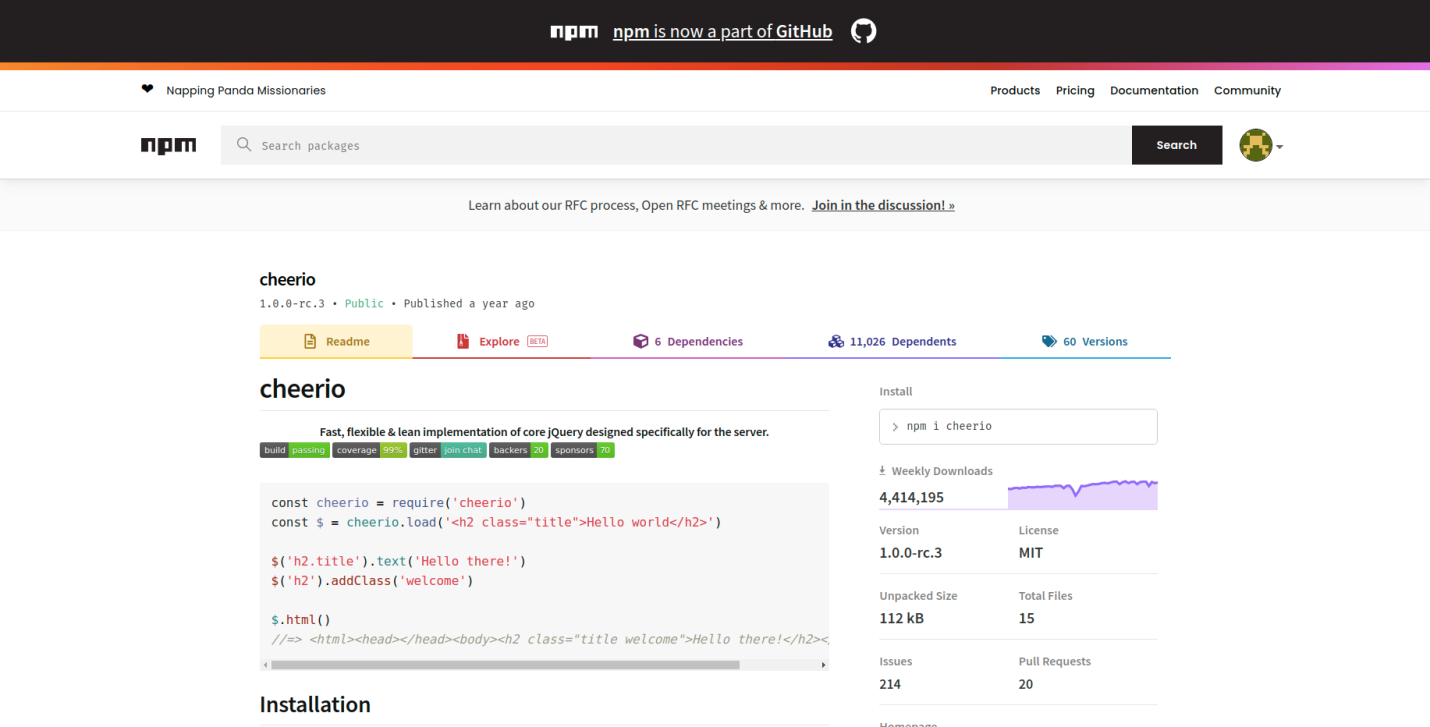Click the sponsors 70 badge
1430x727 pixels.
583,450
